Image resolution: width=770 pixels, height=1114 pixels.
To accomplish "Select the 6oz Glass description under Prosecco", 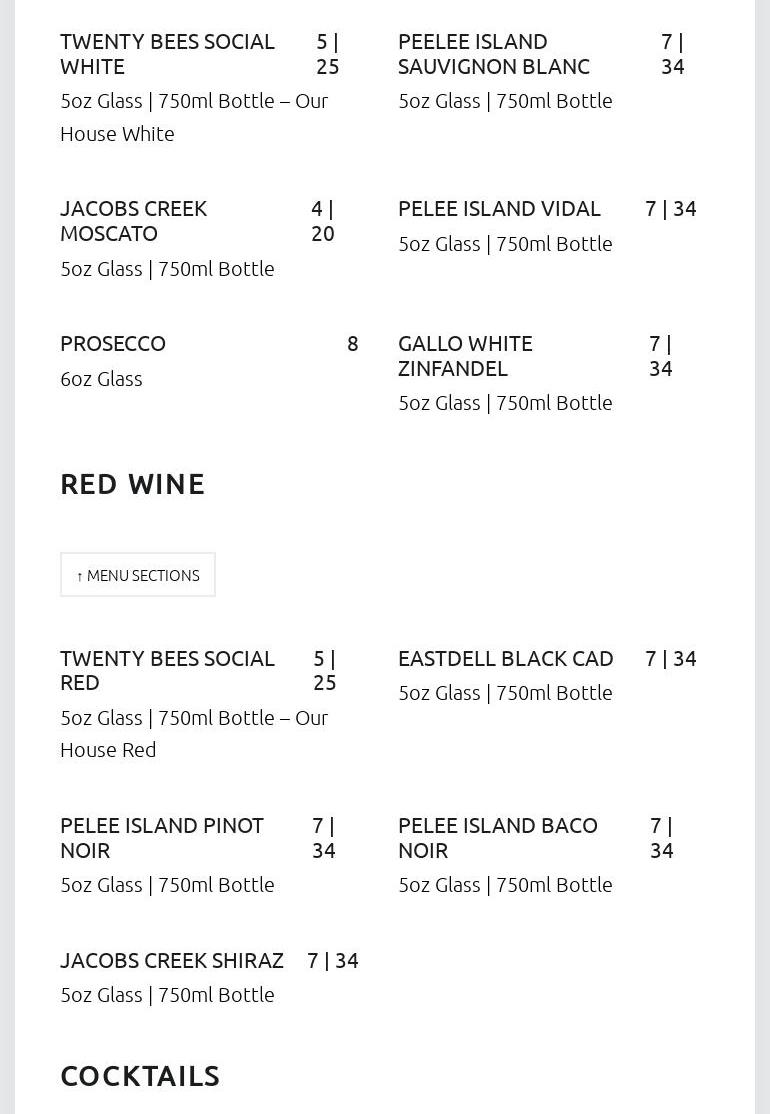I will pyautogui.click(x=101, y=379).
